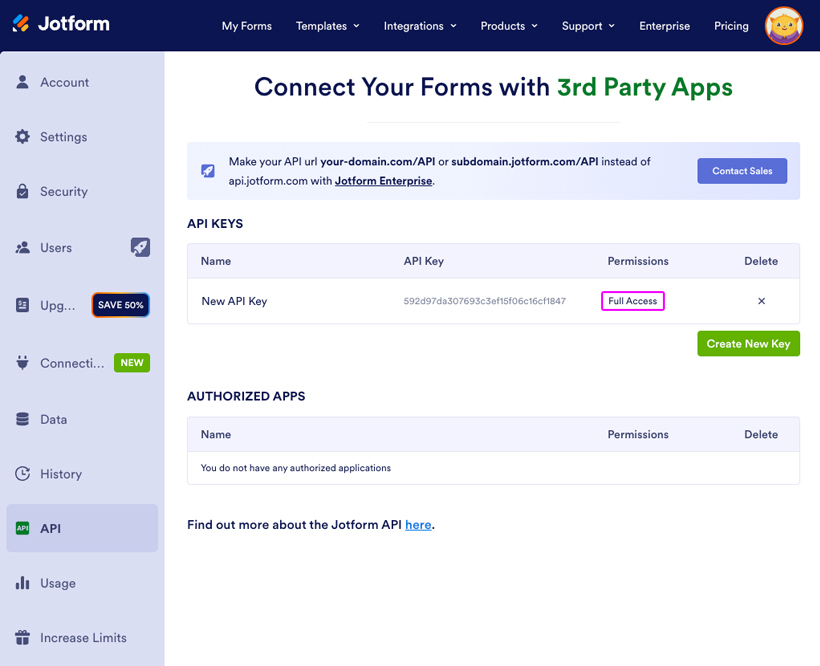Click the Users sidebar label

[x=56, y=248]
